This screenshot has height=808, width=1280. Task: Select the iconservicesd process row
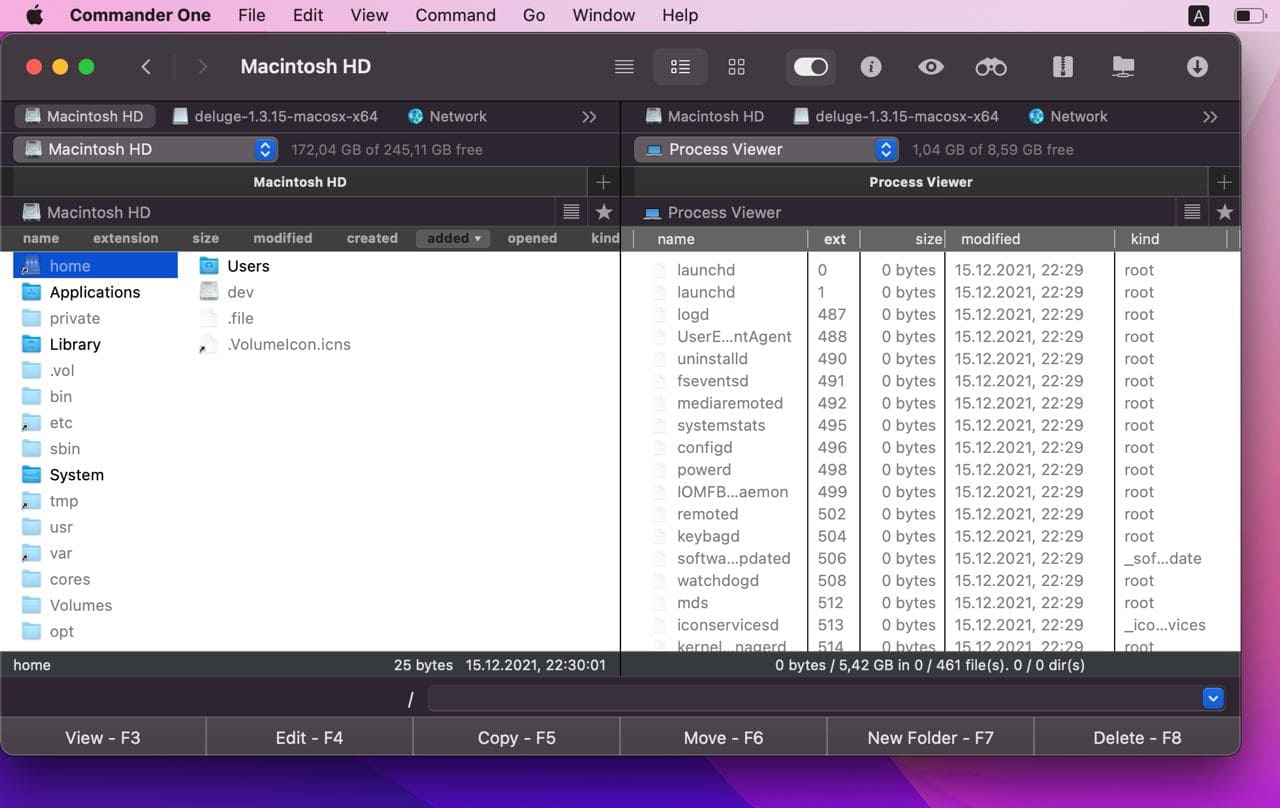[x=930, y=625]
